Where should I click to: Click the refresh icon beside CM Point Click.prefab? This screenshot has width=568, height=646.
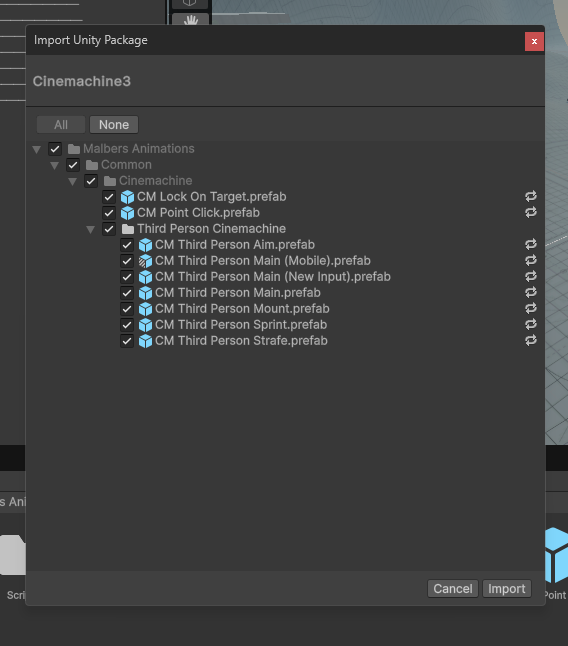coord(531,213)
